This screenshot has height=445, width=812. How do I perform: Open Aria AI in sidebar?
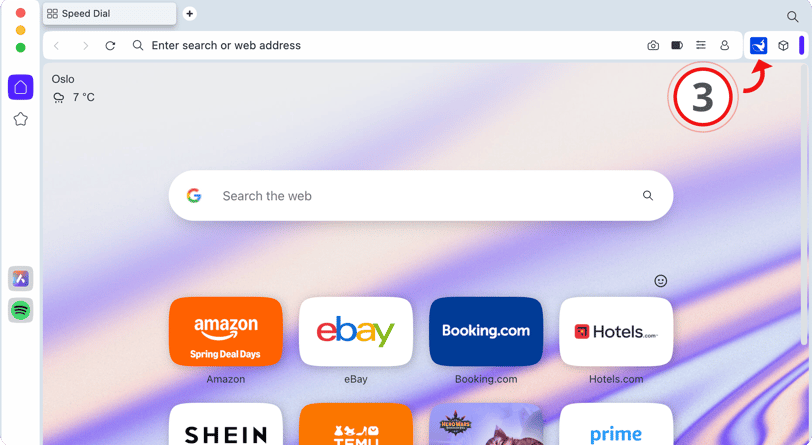click(21, 279)
